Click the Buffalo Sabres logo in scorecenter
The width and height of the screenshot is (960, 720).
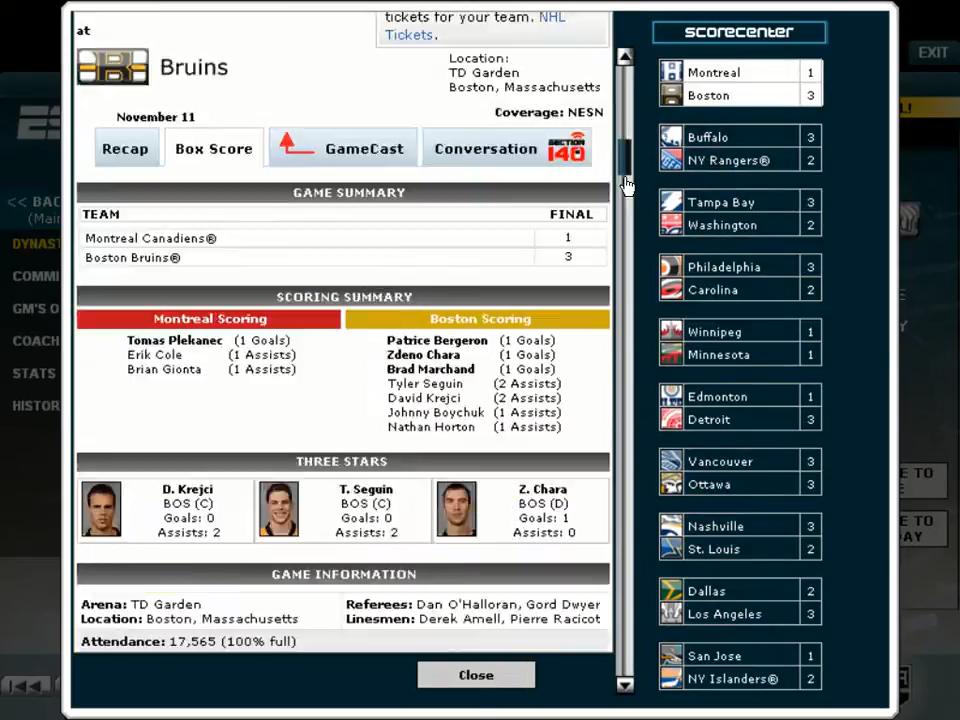click(671, 137)
